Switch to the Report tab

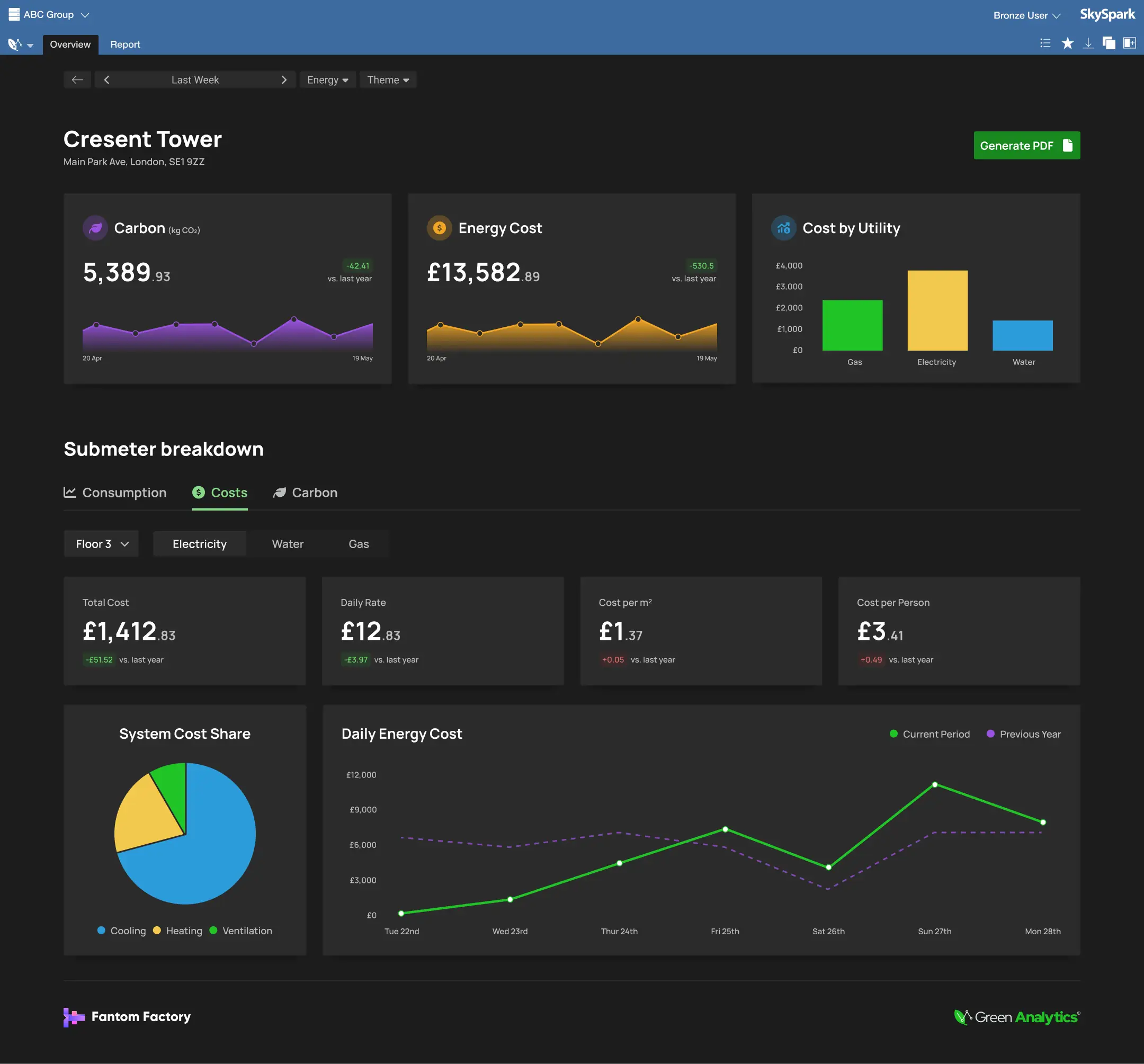pyautogui.click(x=125, y=44)
